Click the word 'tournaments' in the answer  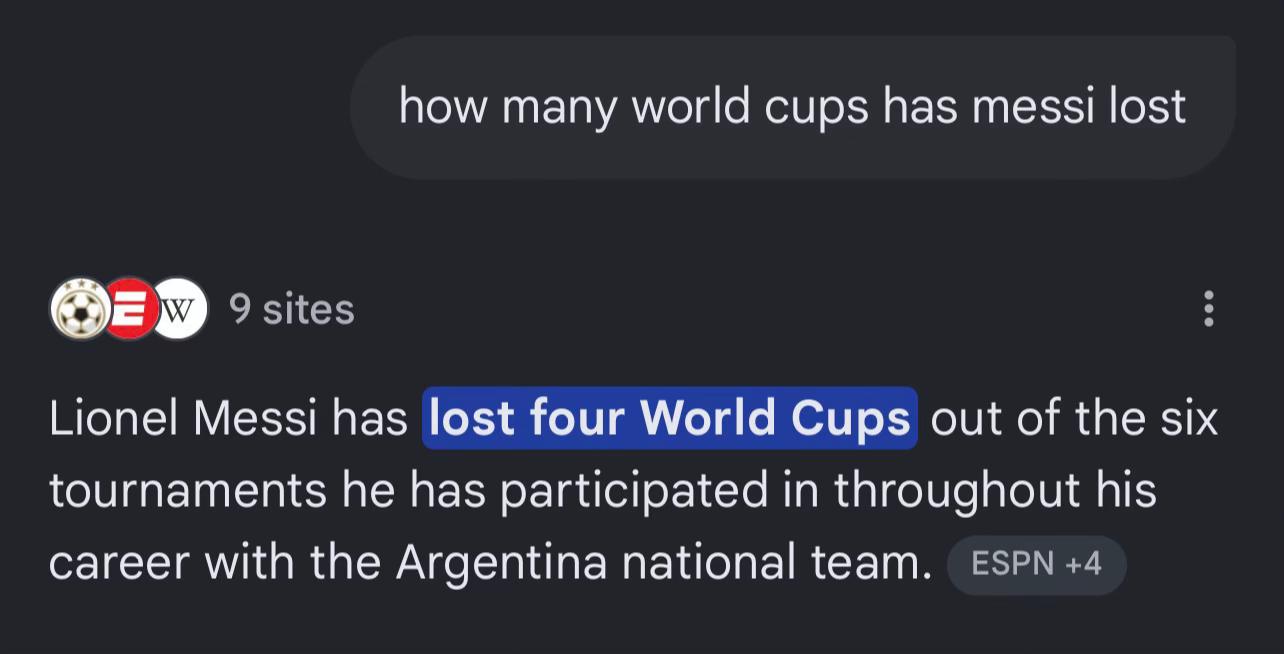[x=188, y=491]
